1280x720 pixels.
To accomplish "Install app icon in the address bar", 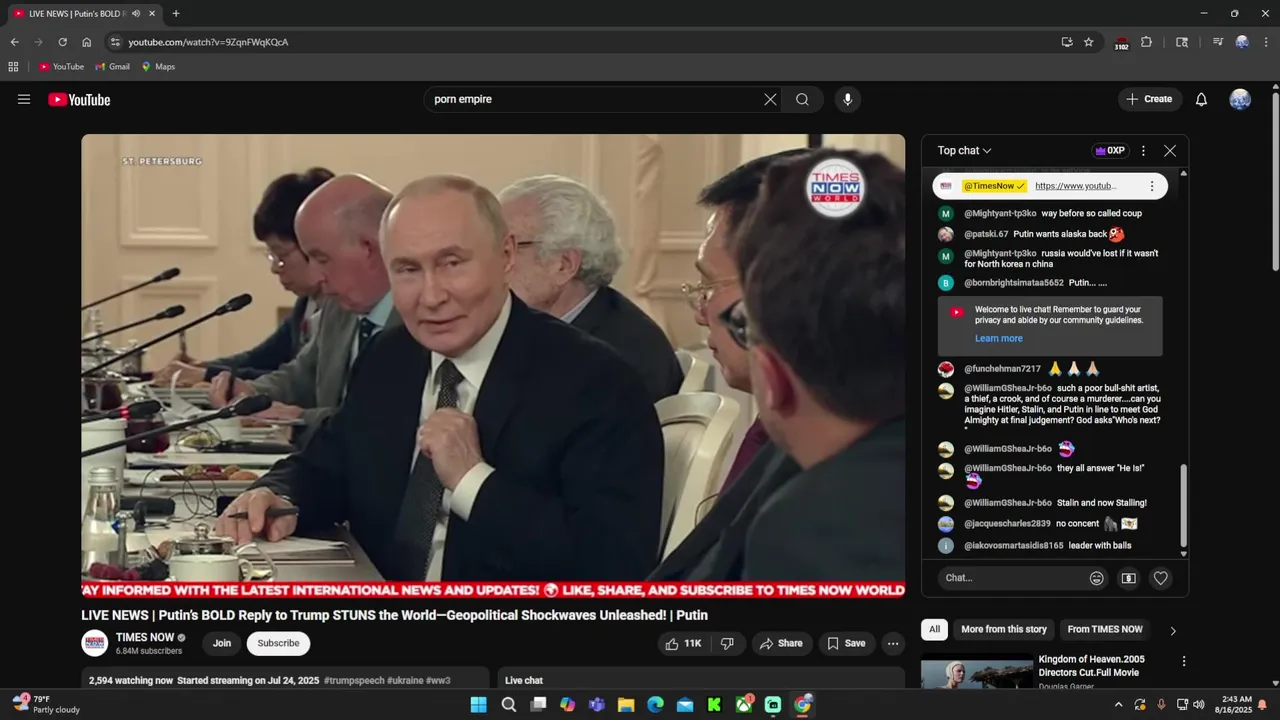I will click(x=1067, y=42).
